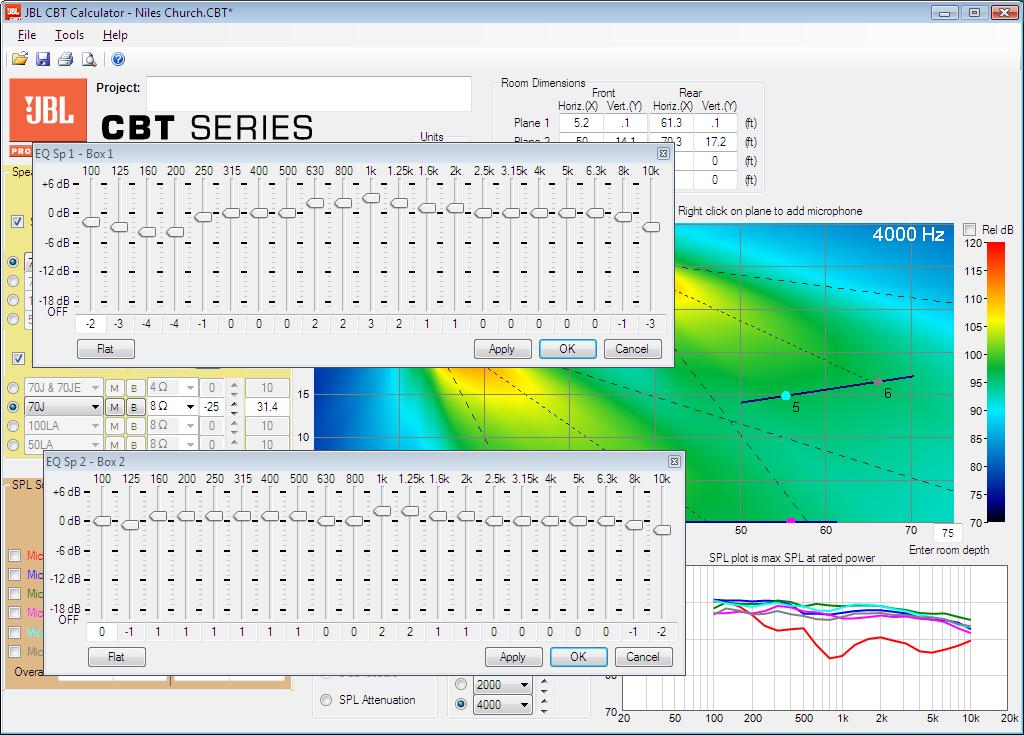Click B button in the 100LA row
The height and width of the screenshot is (735, 1024).
pos(134,426)
